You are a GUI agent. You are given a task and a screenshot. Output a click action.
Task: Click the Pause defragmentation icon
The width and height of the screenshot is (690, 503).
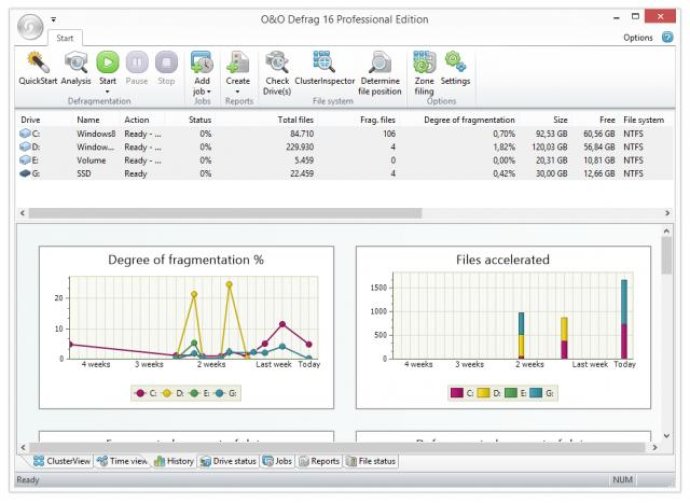click(137, 62)
